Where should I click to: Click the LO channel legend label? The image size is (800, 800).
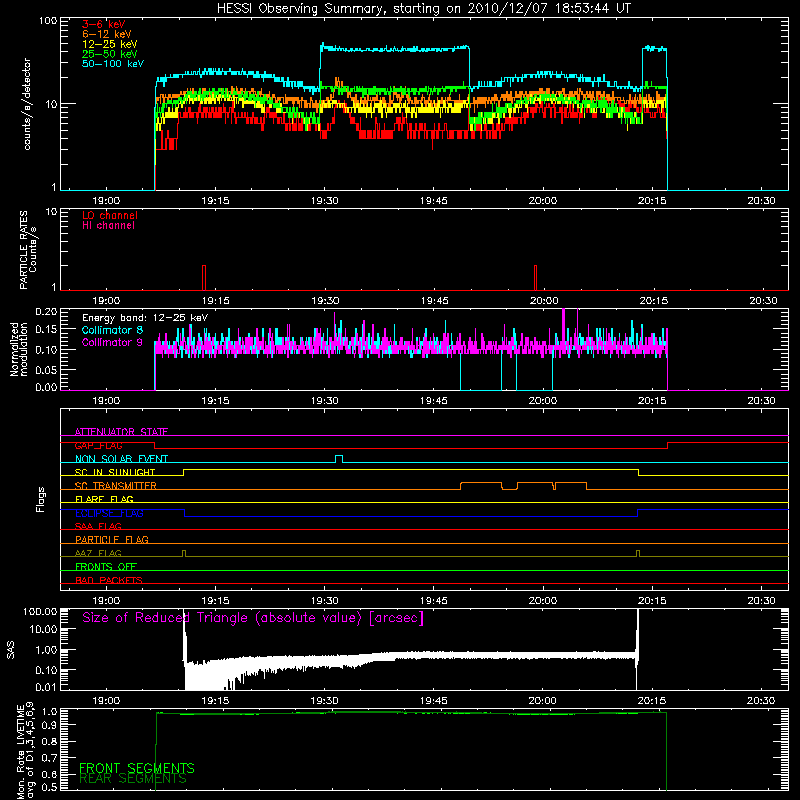(110, 215)
